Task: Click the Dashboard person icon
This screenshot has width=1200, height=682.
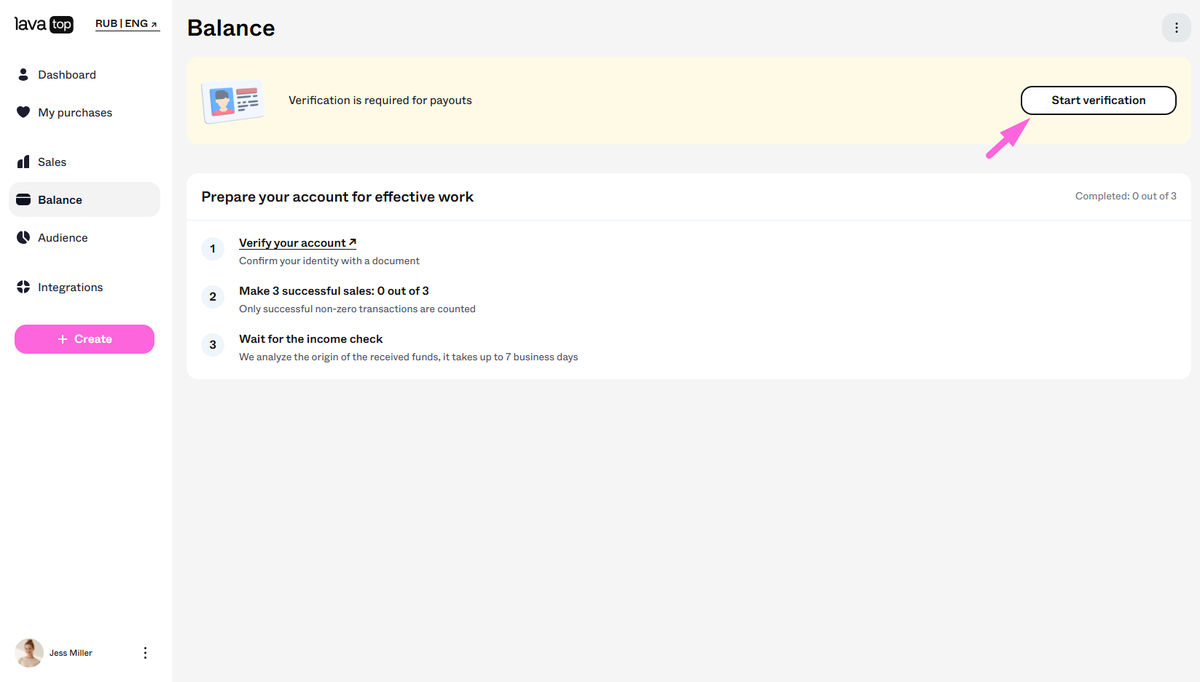Action: click(x=23, y=75)
